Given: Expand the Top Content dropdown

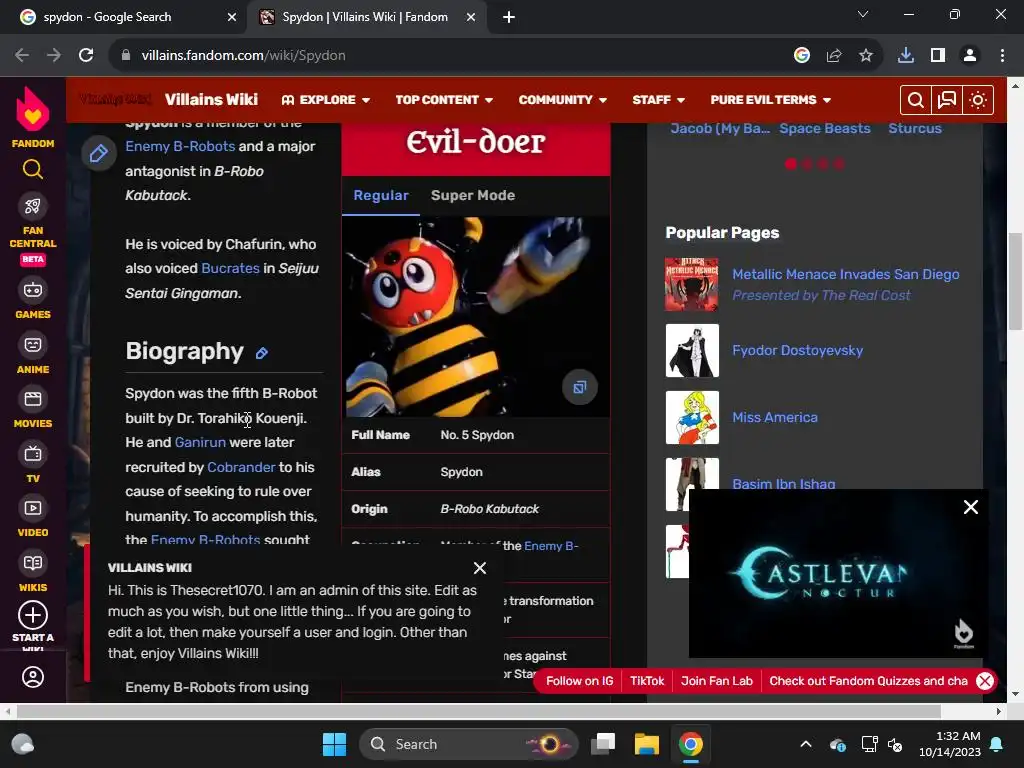Looking at the screenshot, I should tap(444, 100).
